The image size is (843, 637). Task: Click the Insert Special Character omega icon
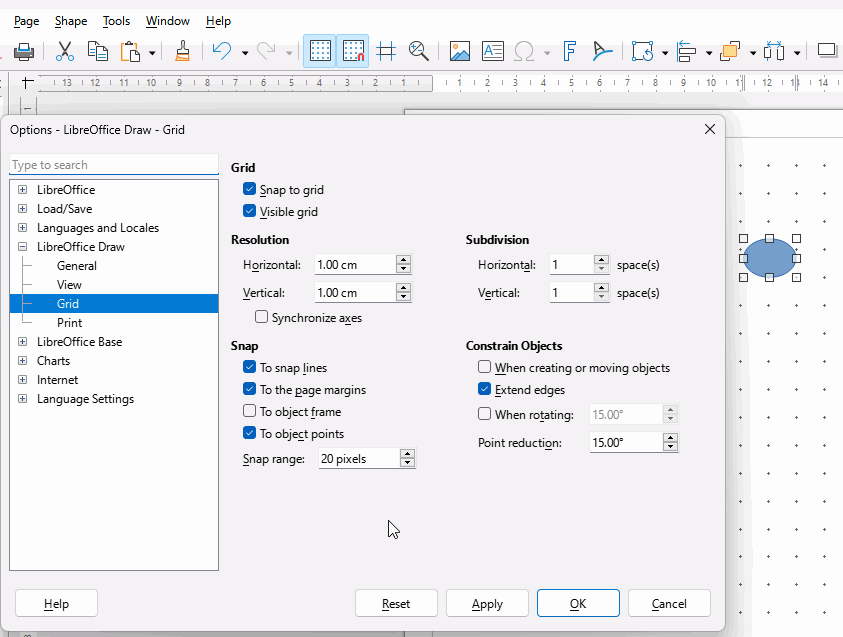pyautogui.click(x=524, y=52)
